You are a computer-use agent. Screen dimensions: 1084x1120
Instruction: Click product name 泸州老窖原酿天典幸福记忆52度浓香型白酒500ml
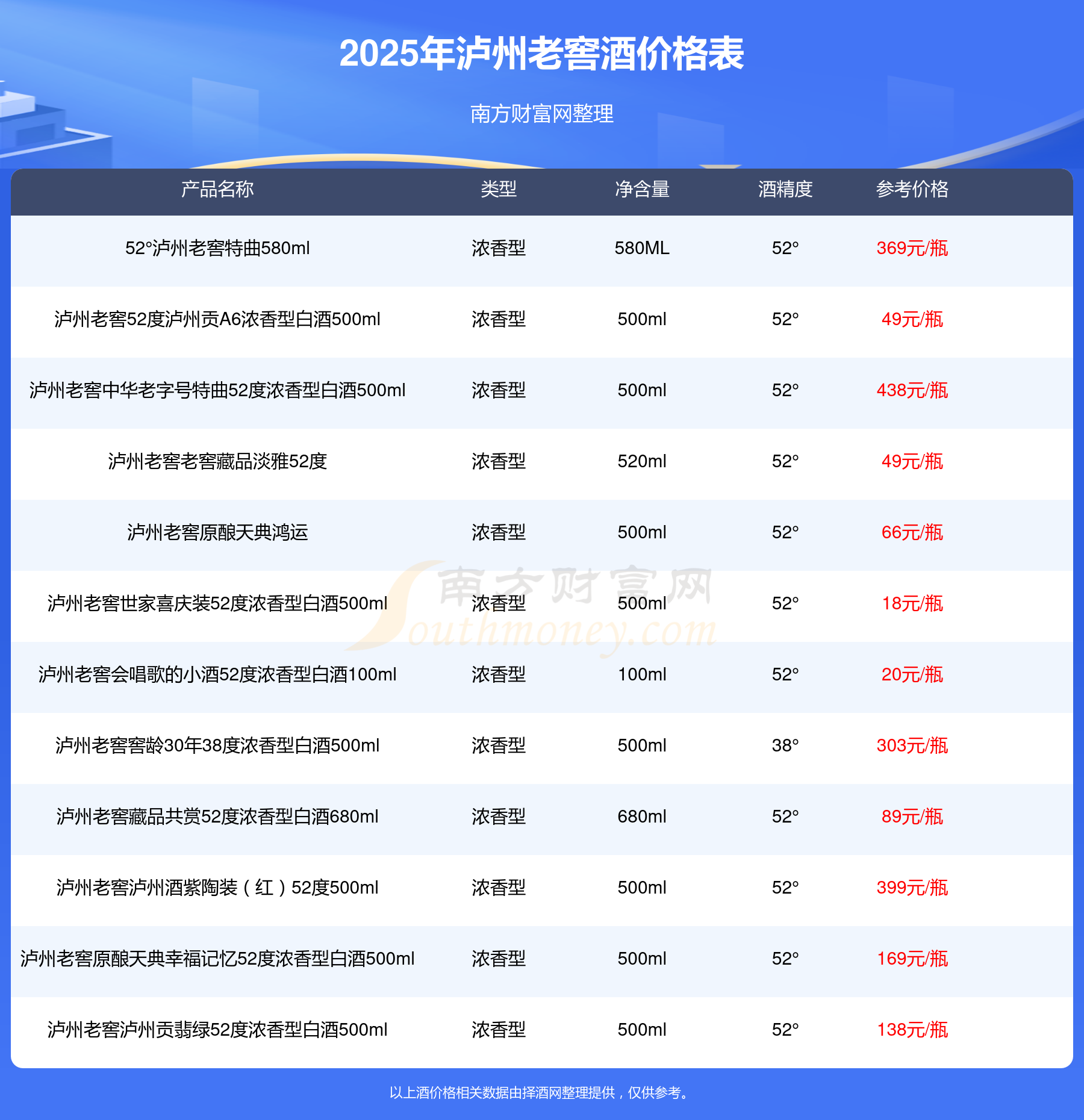point(217,959)
